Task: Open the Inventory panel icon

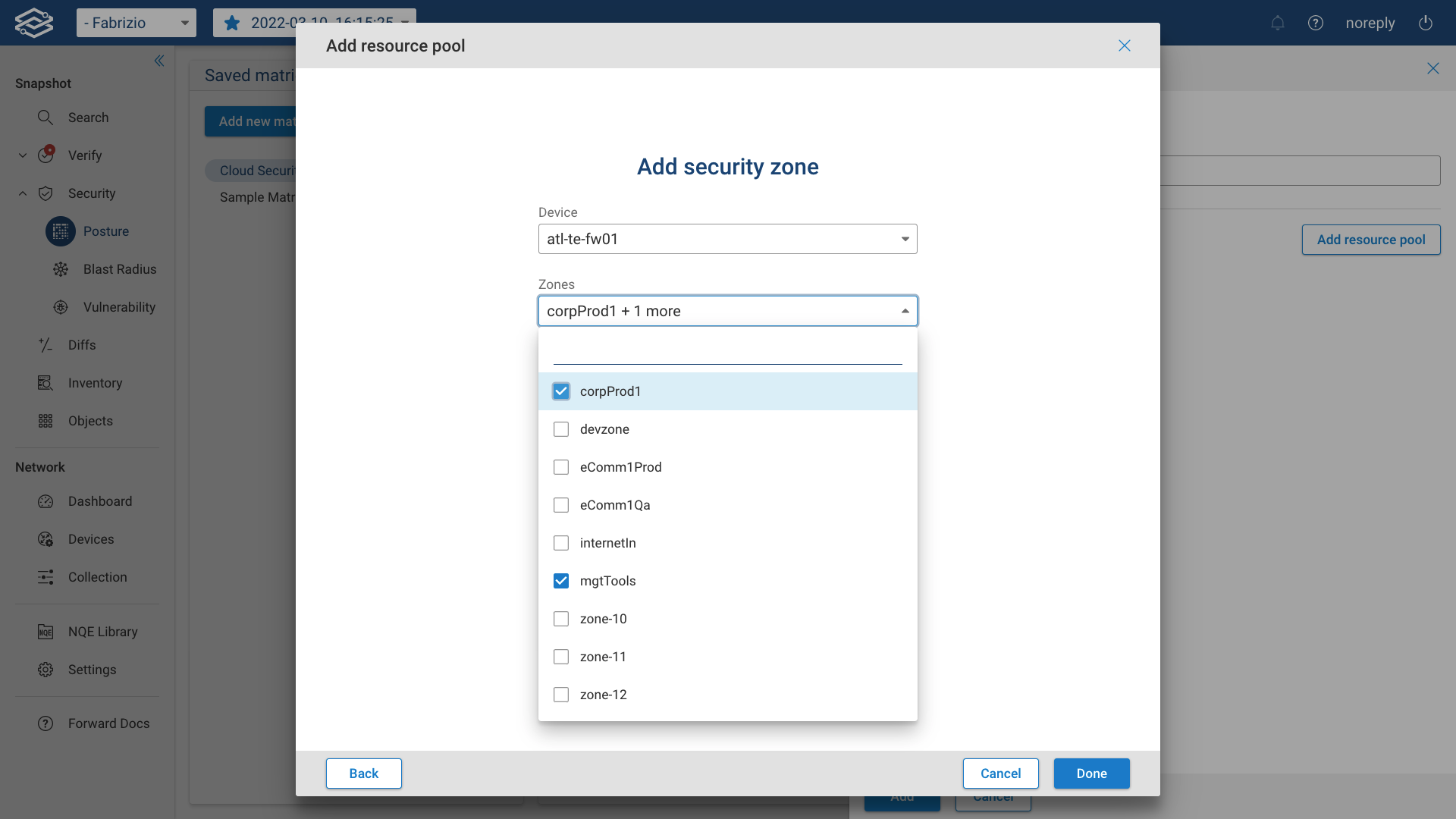Action: tap(45, 383)
